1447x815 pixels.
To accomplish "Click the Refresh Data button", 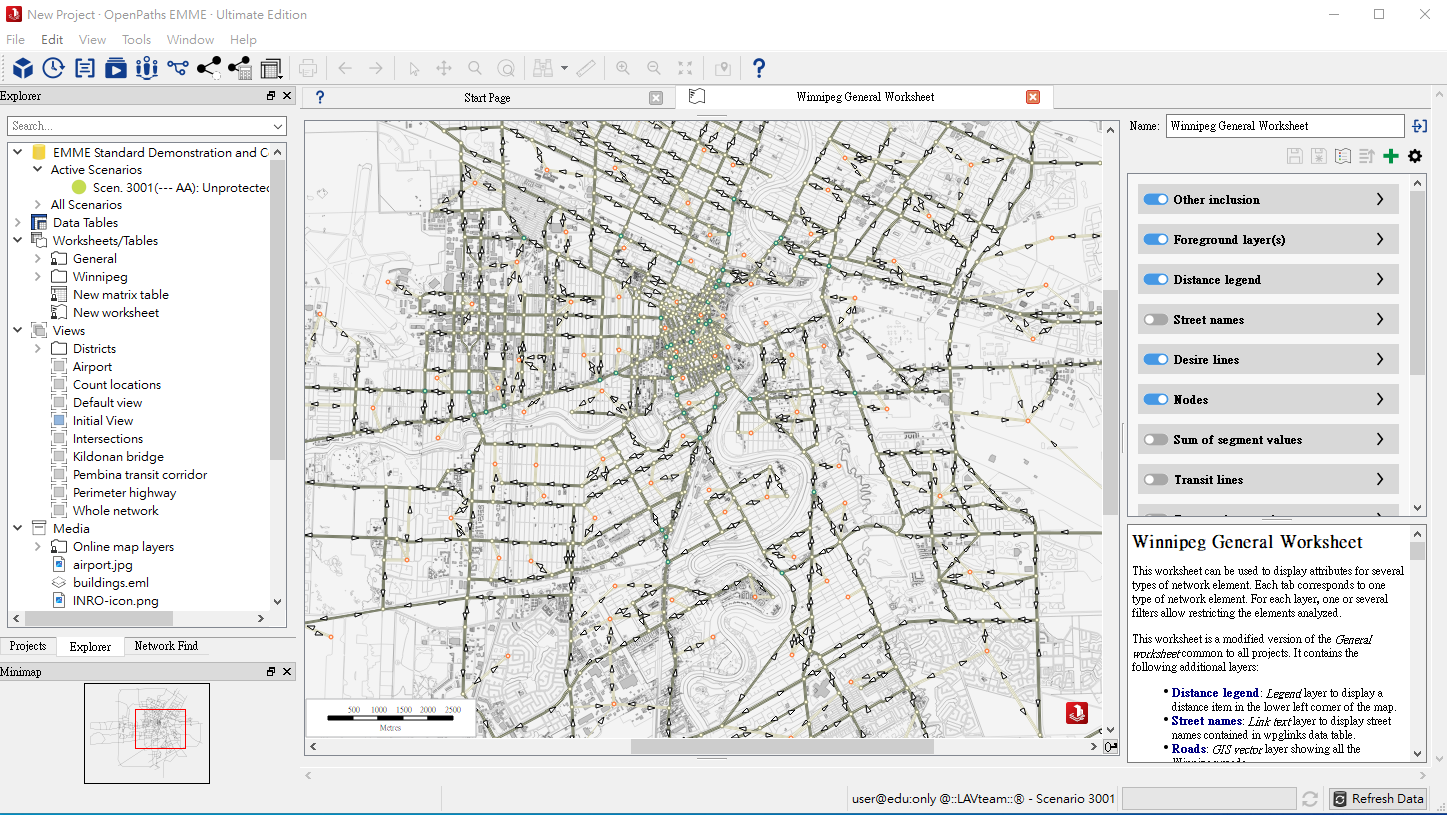I will (x=1379, y=798).
